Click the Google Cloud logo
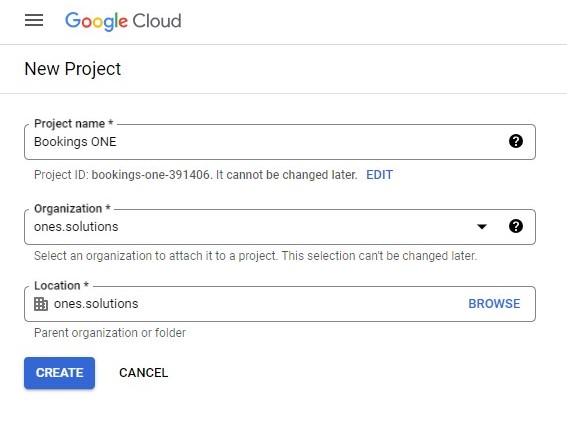Viewport: 567px width, 434px height. point(123,21)
